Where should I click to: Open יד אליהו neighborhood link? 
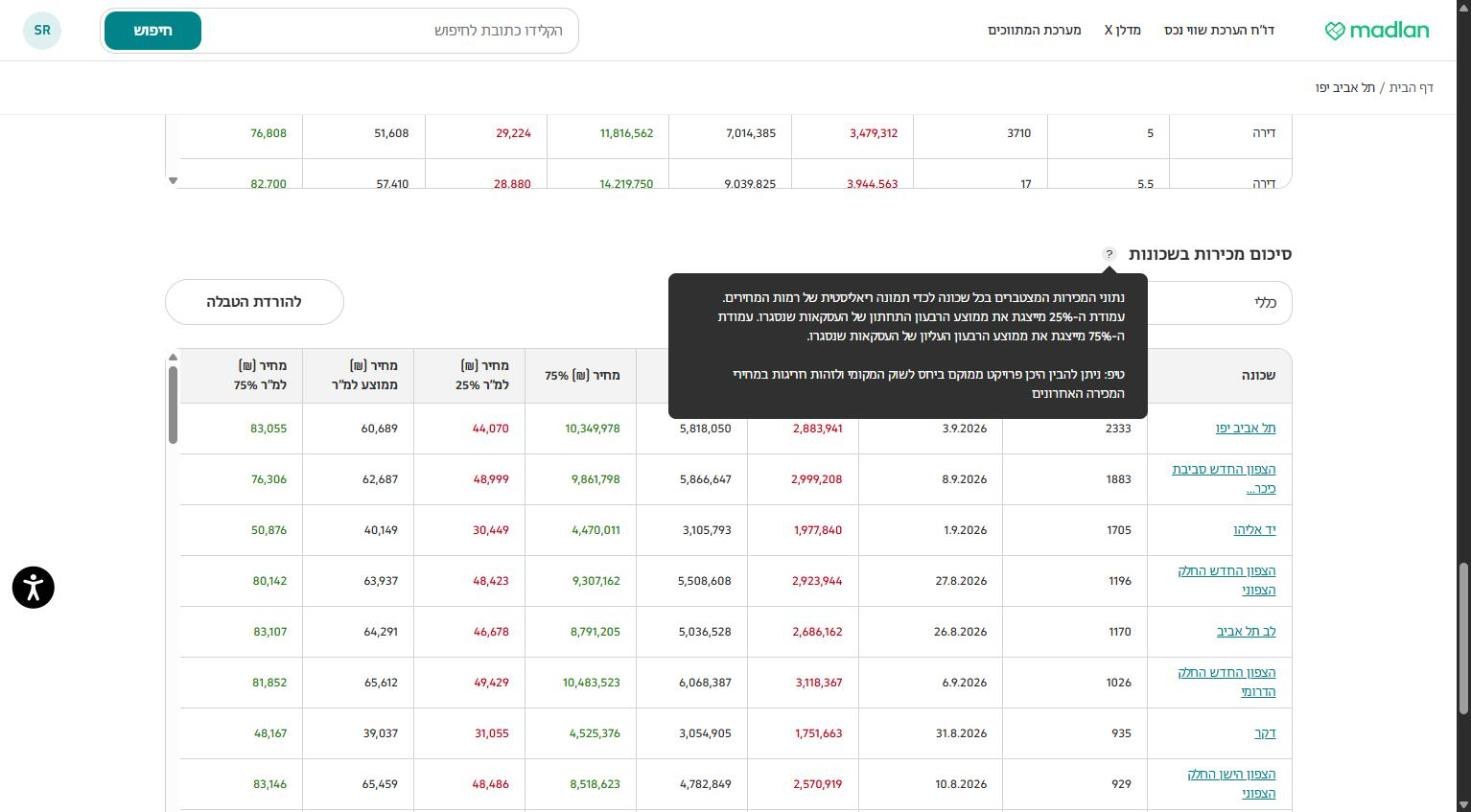[1254, 530]
